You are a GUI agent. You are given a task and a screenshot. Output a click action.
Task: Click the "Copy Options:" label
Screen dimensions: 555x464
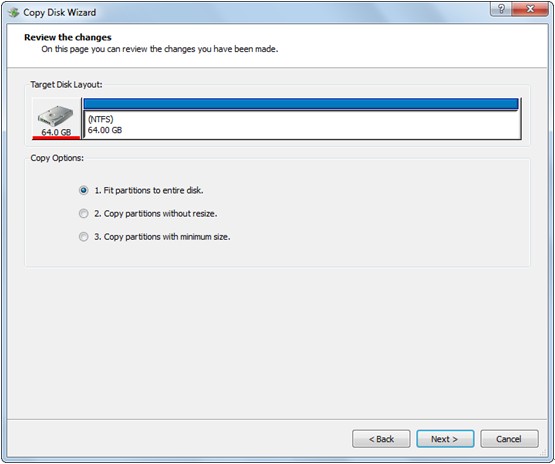point(57,158)
